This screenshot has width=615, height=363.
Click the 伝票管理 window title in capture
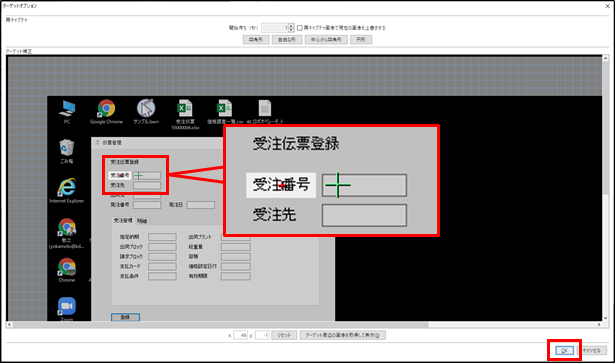tap(112, 143)
